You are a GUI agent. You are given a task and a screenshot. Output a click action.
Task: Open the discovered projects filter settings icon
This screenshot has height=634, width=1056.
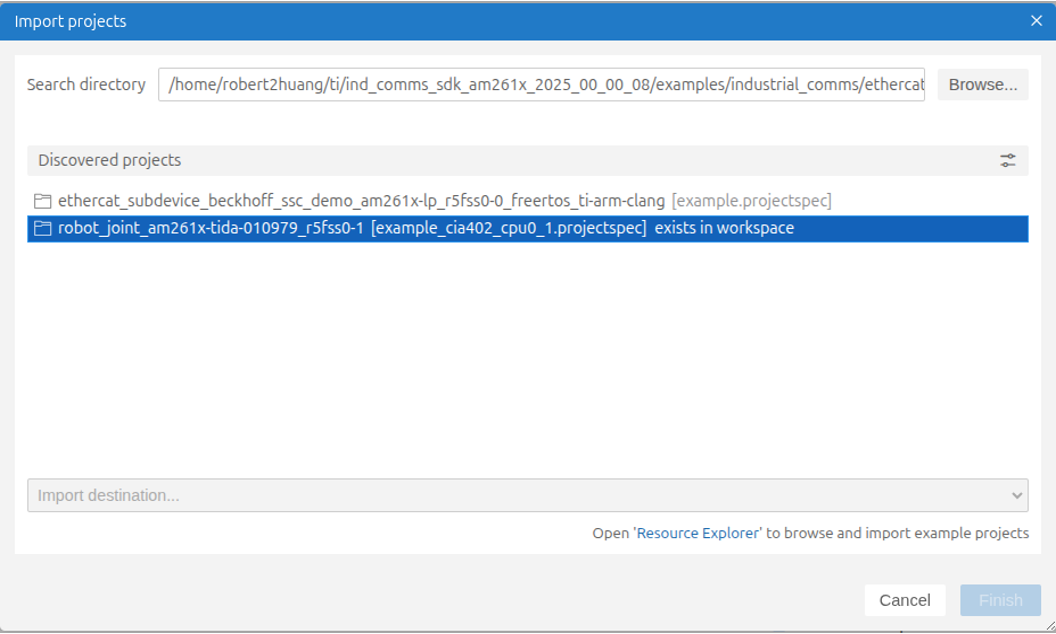pyautogui.click(x=1008, y=160)
